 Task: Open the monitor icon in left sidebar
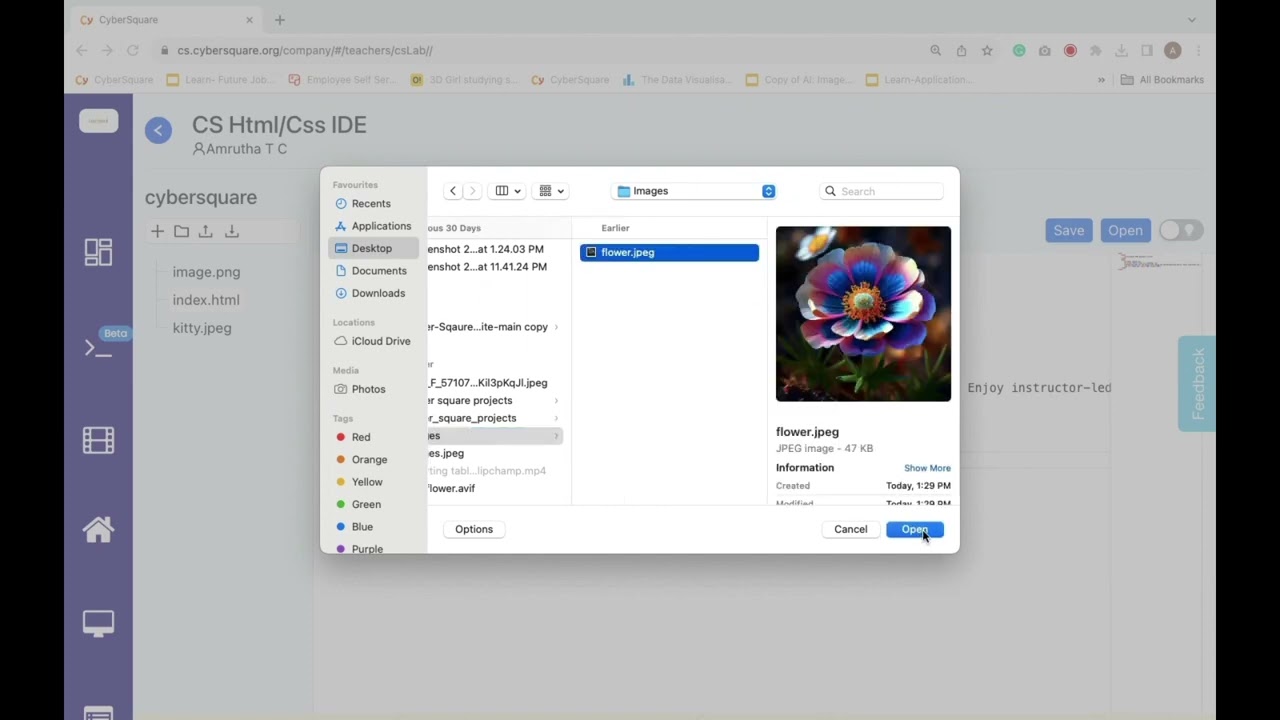pos(98,623)
